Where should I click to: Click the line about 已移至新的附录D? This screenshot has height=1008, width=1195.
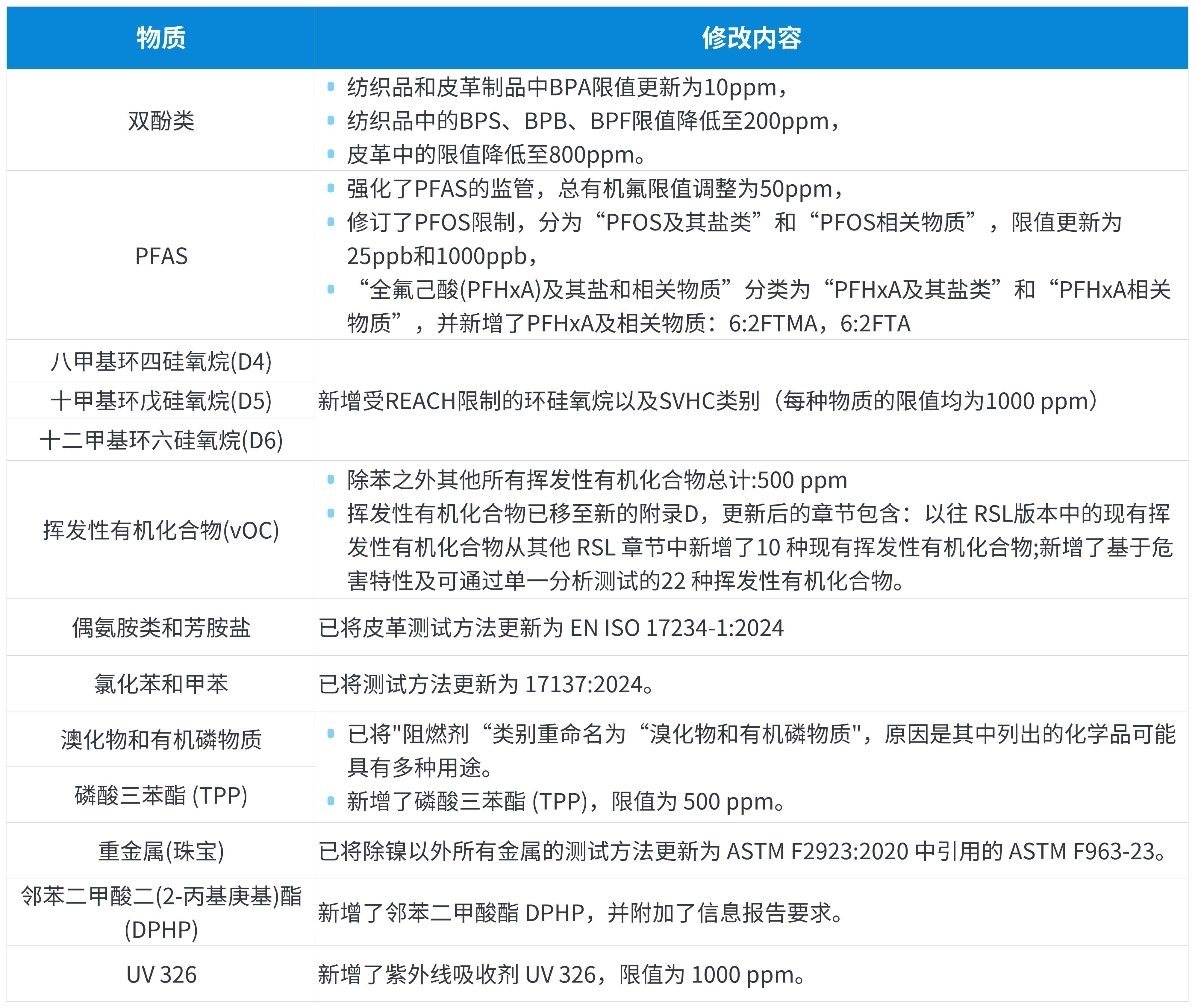click(x=758, y=514)
